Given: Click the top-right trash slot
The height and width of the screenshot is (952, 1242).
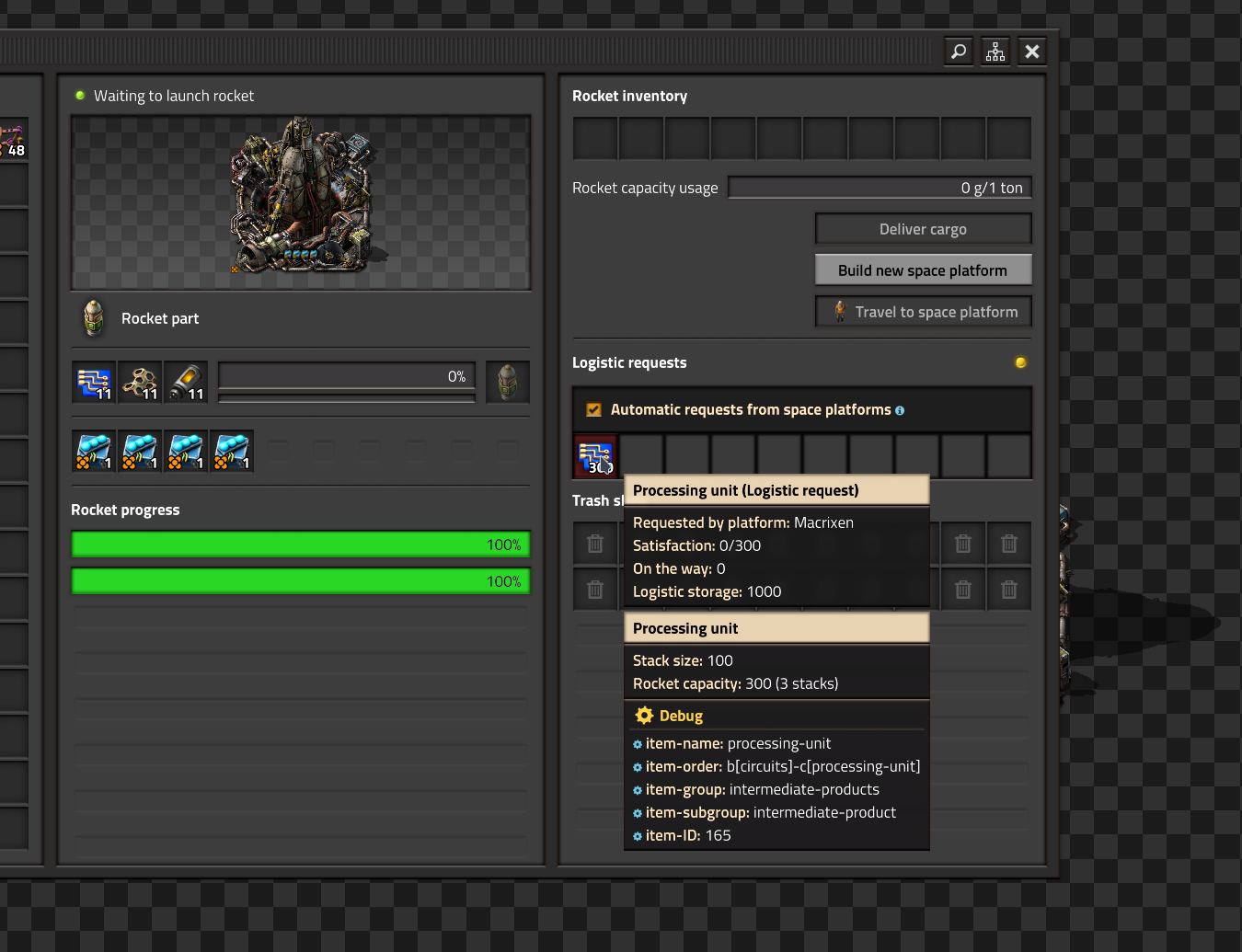Looking at the screenshot, I should pyautogui.click(x=1009, y=544).
